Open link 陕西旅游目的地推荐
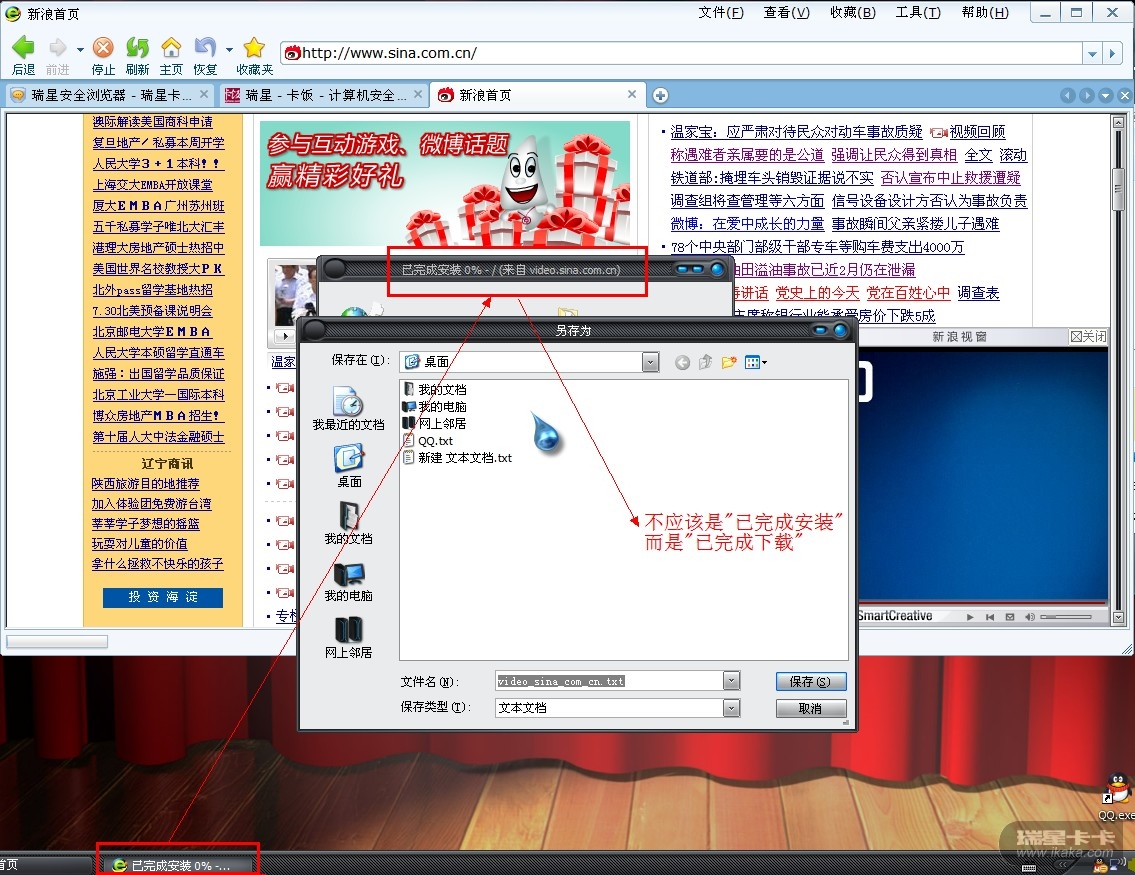The width and height of the screenshot is (1135, 875). point(145,483)
